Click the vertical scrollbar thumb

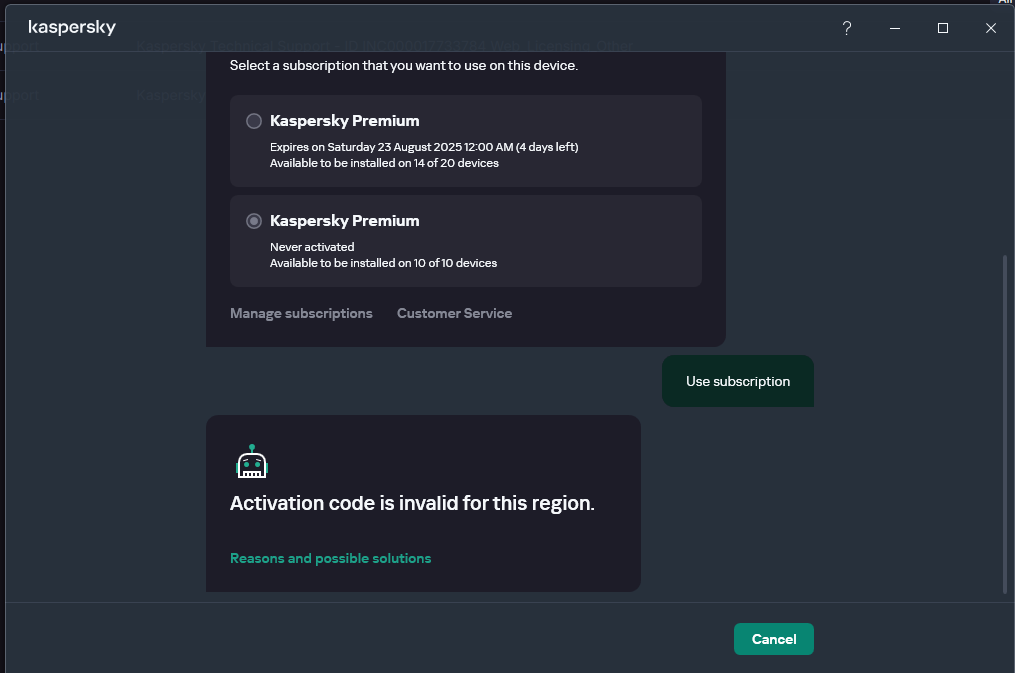[1005, 424]
